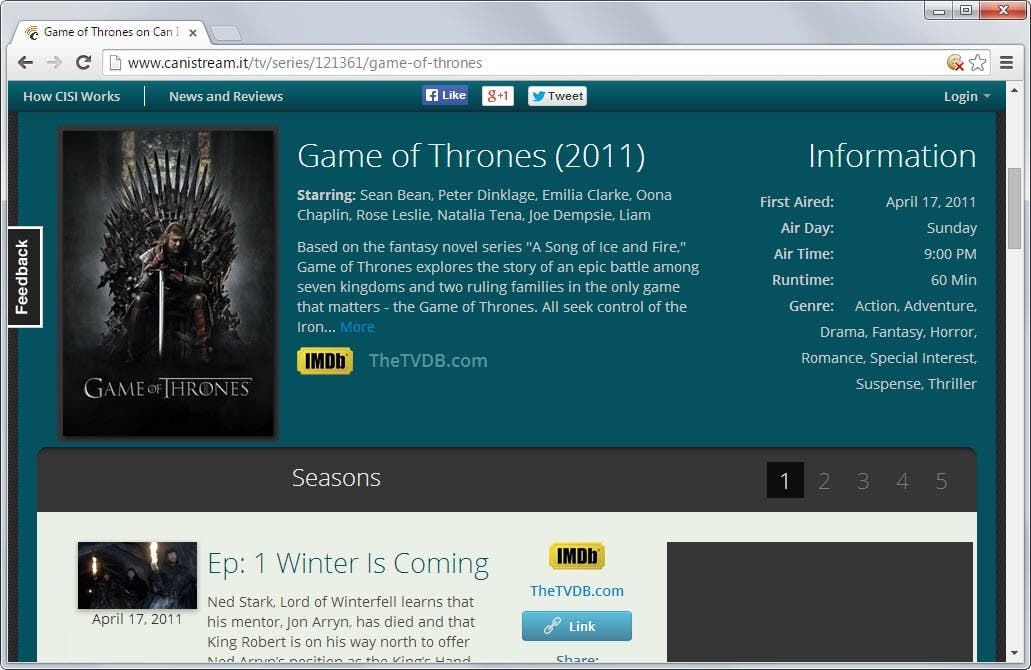1031x670 pixels.
Task: Click the scrollbar up arrow
Action: pos(1014,90)
